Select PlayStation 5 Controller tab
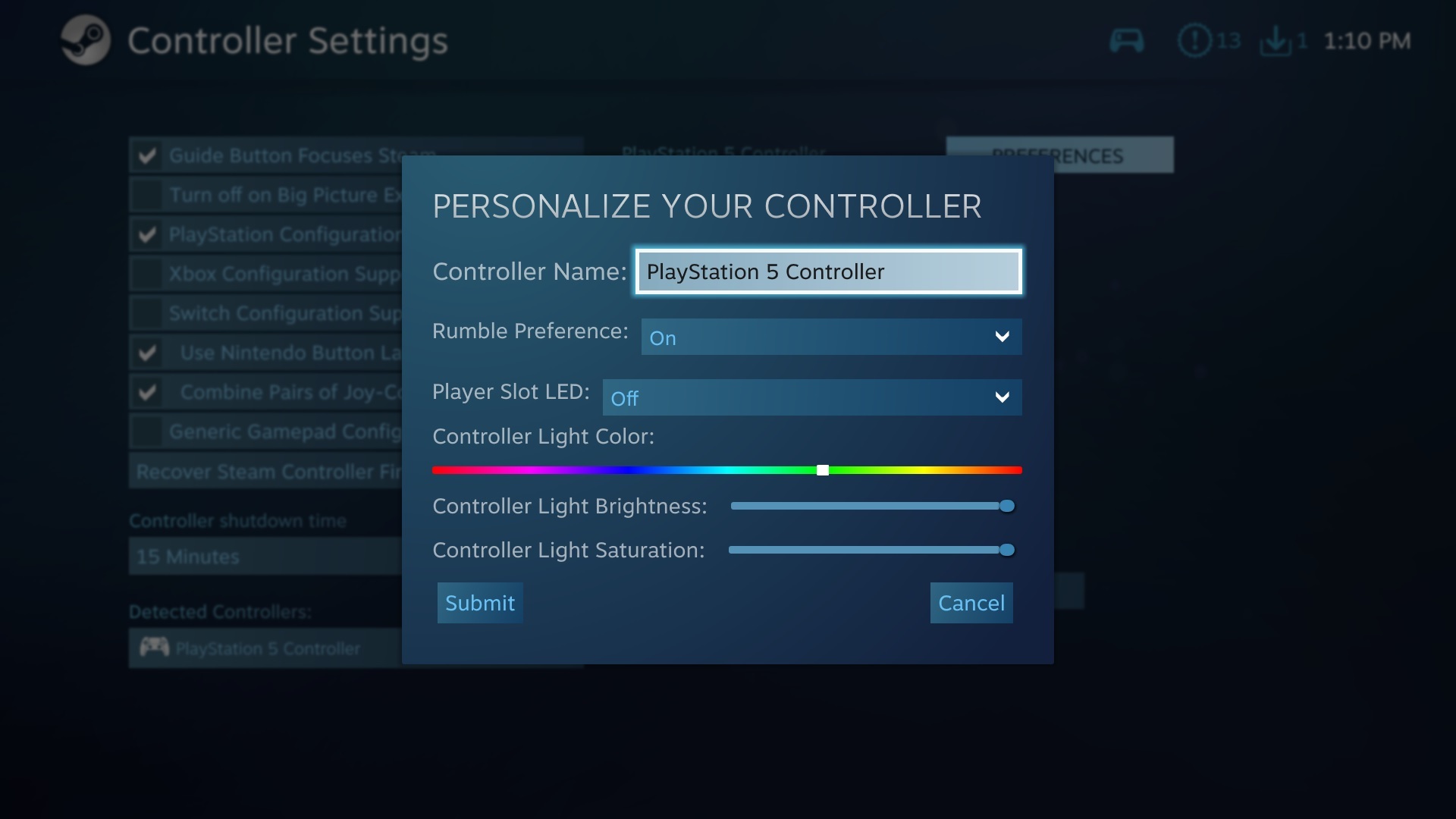The width and height of the screenshot is (1456, 819). [x=723, y=153]
